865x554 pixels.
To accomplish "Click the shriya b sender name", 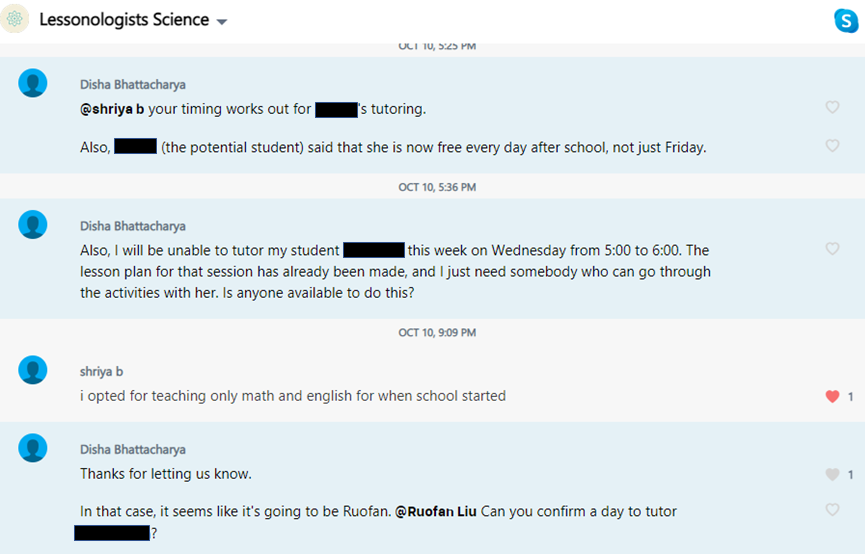I will pyautogui.click(x=102, y=371).
